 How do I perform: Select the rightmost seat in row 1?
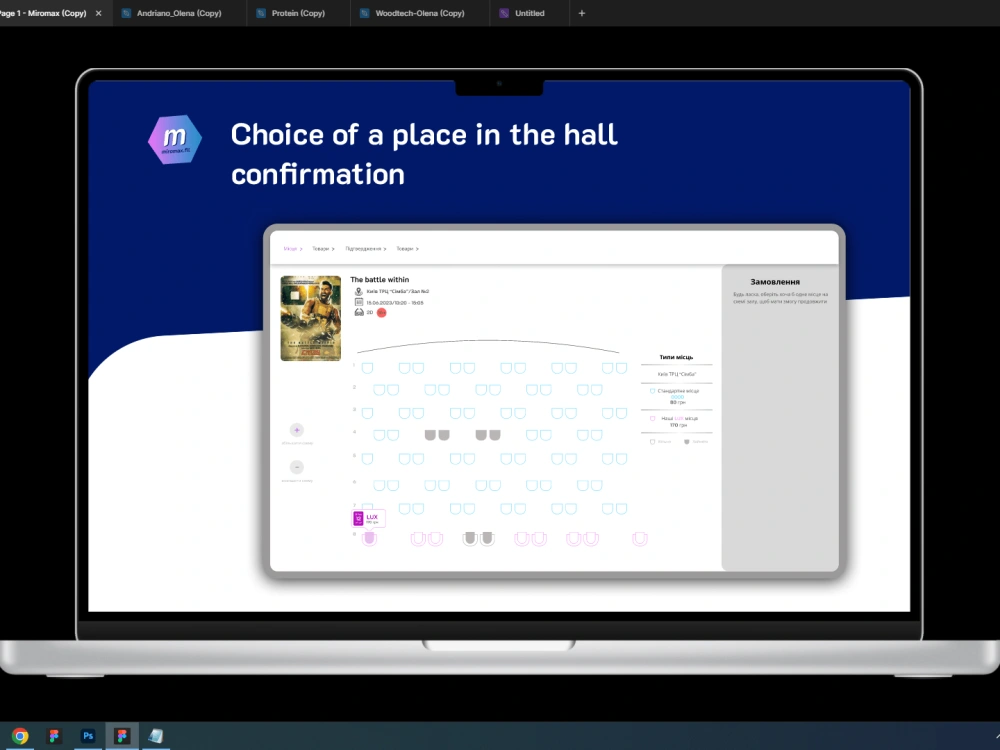(621, 368)
